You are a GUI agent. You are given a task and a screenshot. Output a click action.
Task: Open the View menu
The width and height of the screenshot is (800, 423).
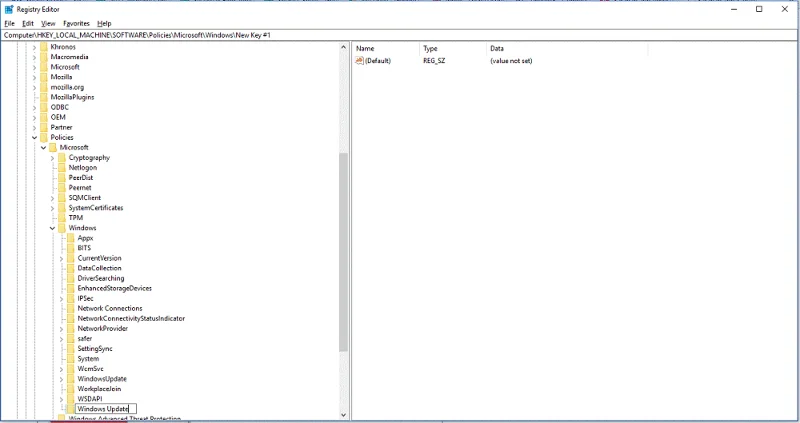48,23
